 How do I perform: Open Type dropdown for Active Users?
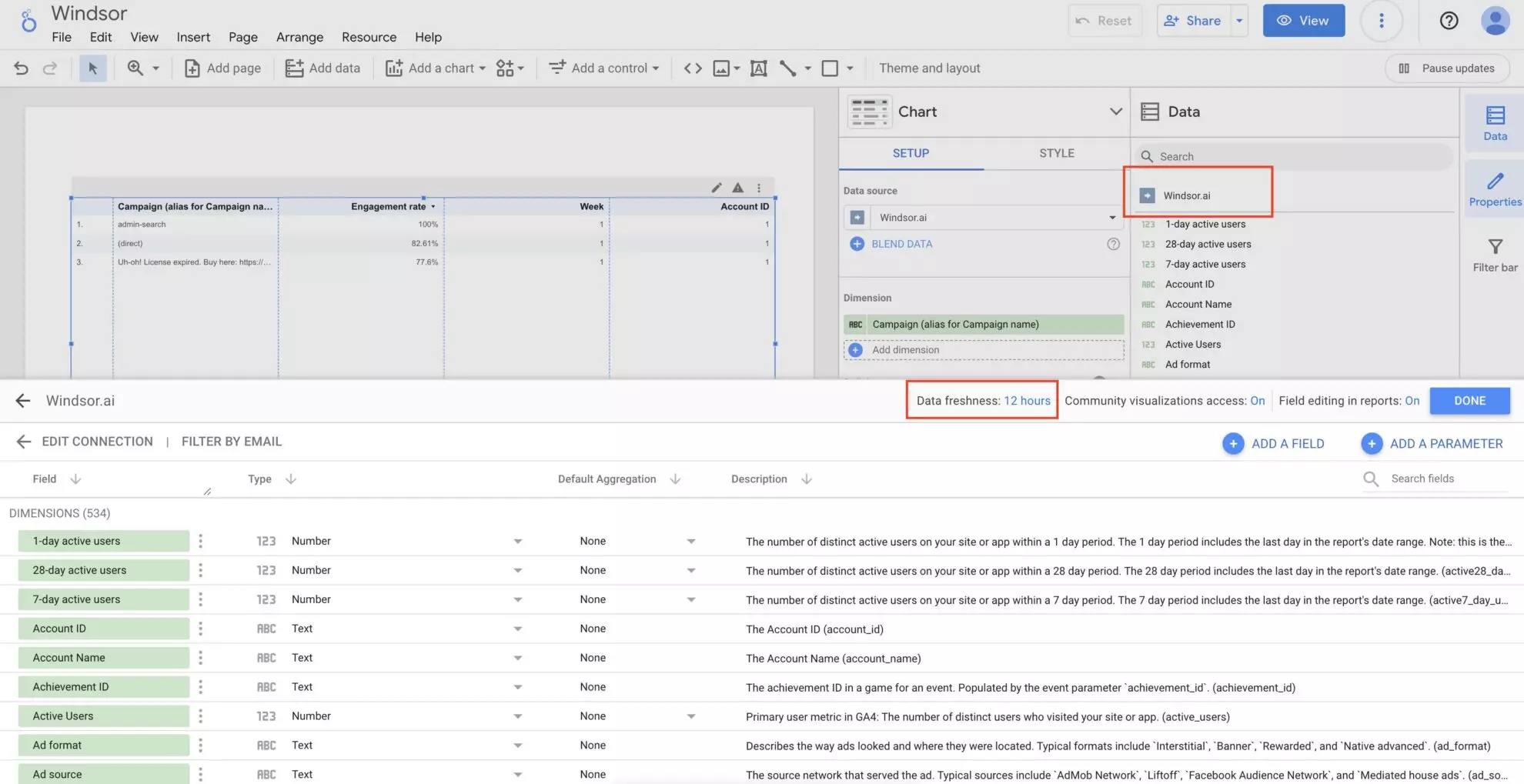(x=517, y=716)
